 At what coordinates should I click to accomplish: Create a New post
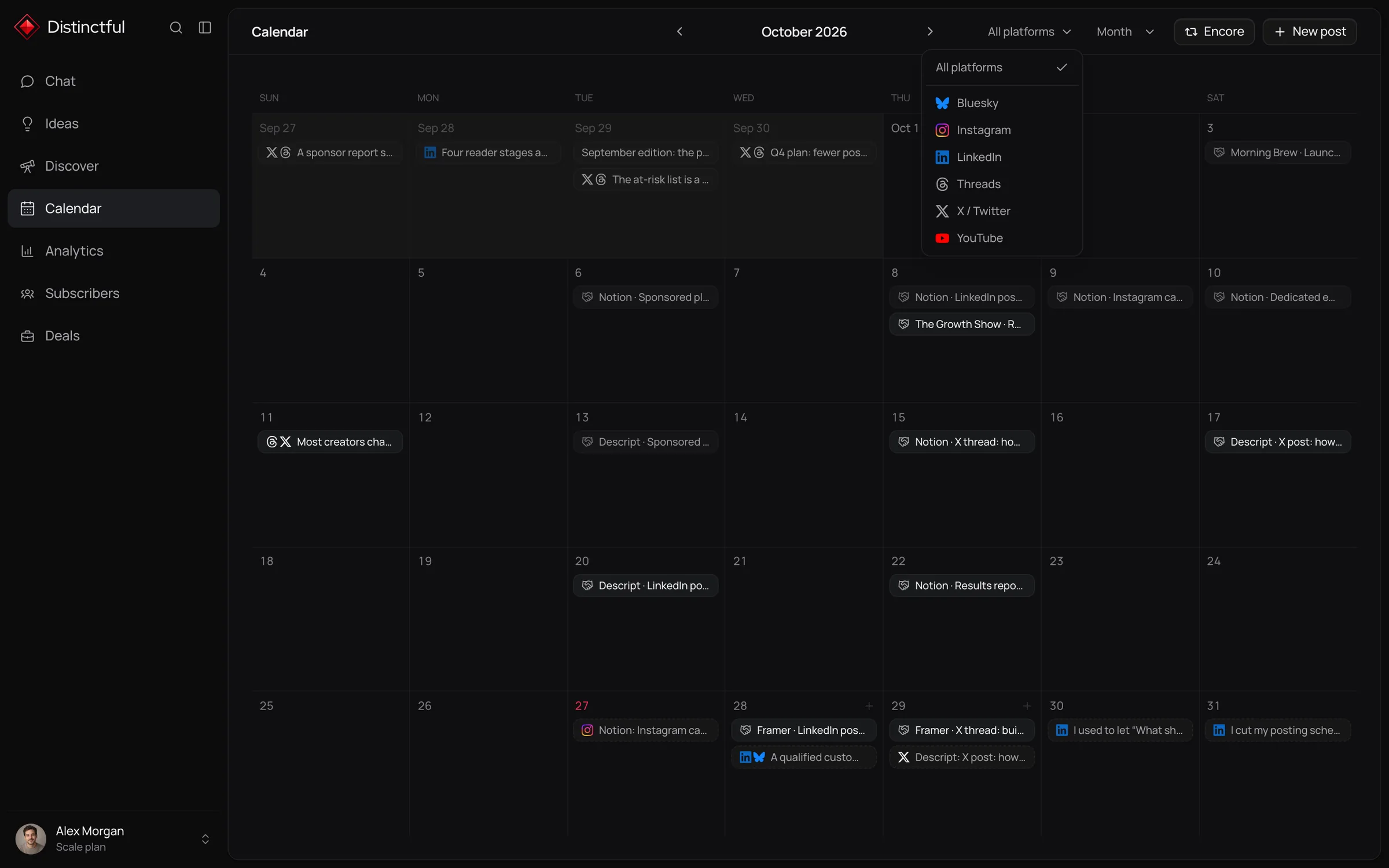(x=1309, y=32)
